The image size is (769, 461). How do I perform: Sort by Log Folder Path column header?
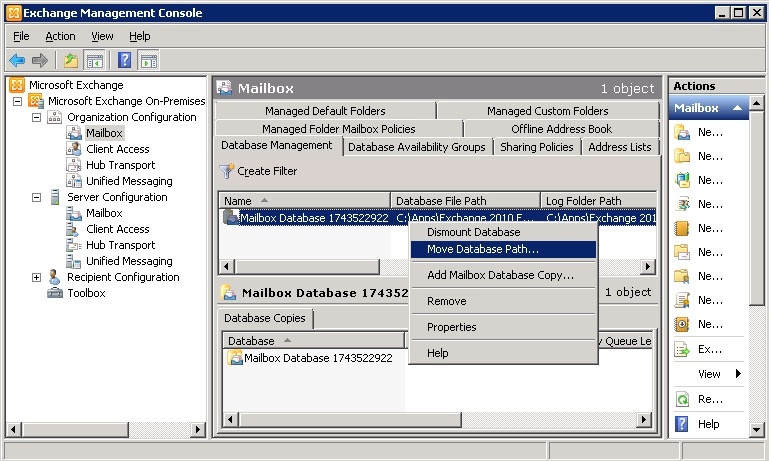pos(598,201)
